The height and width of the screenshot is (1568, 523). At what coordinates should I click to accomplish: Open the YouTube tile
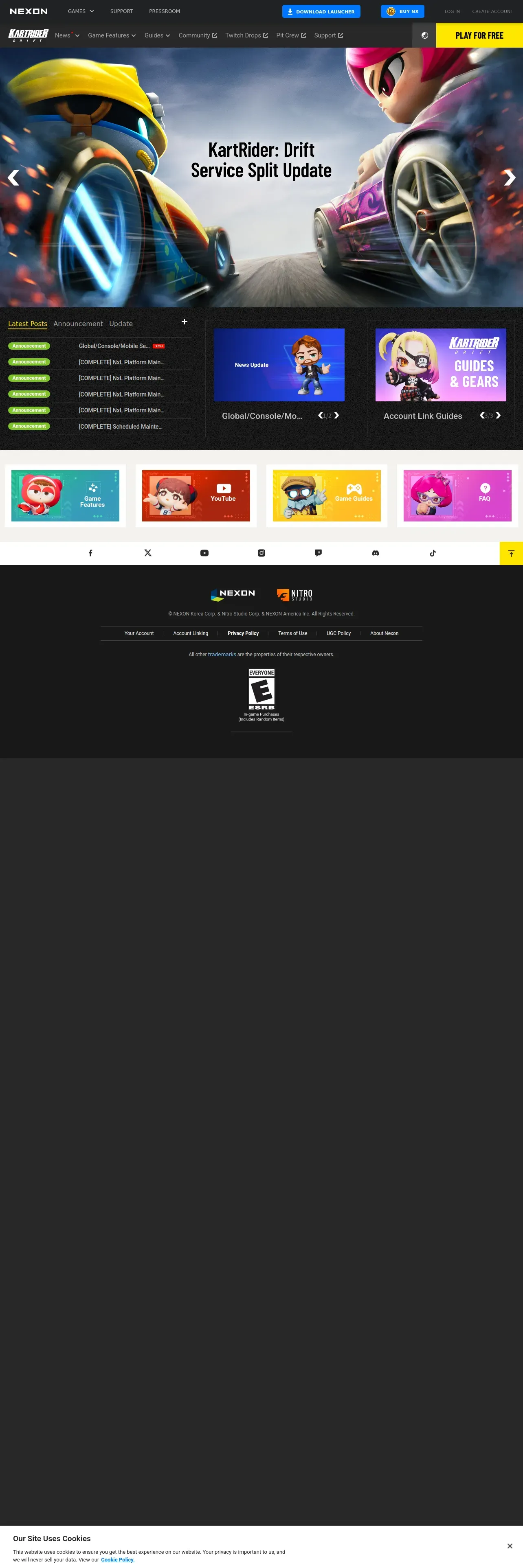[196, 495]
